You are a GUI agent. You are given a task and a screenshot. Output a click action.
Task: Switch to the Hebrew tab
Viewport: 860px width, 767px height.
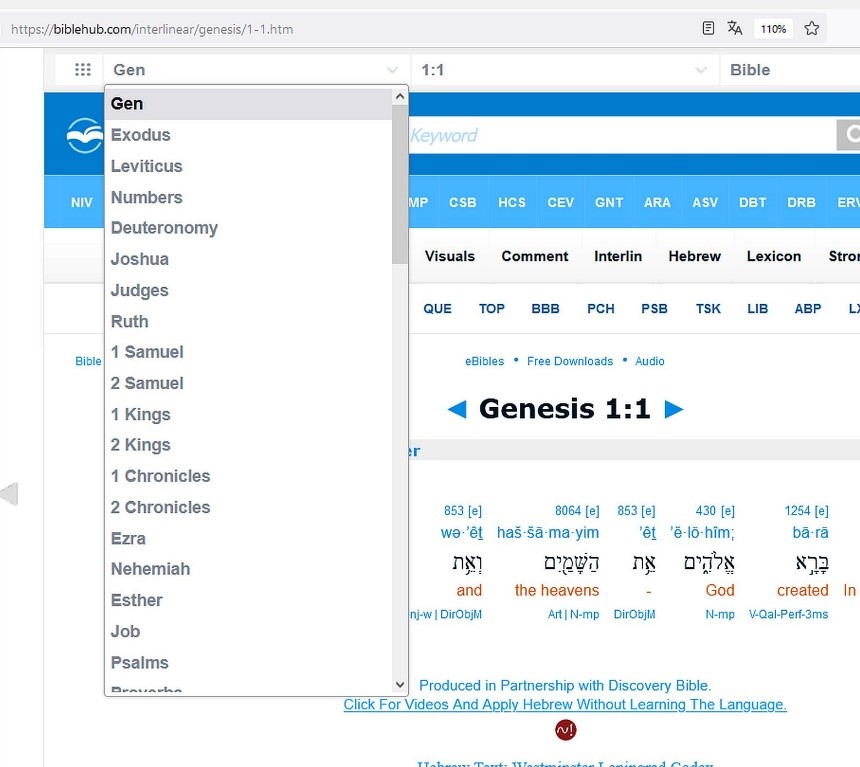[x=694, y=256]
